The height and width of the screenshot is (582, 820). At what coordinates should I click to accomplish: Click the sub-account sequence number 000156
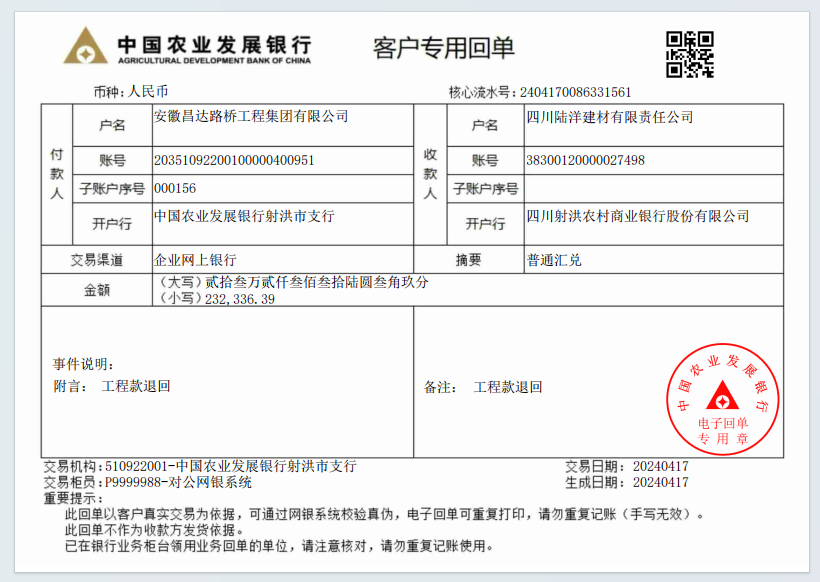point(175,188)
